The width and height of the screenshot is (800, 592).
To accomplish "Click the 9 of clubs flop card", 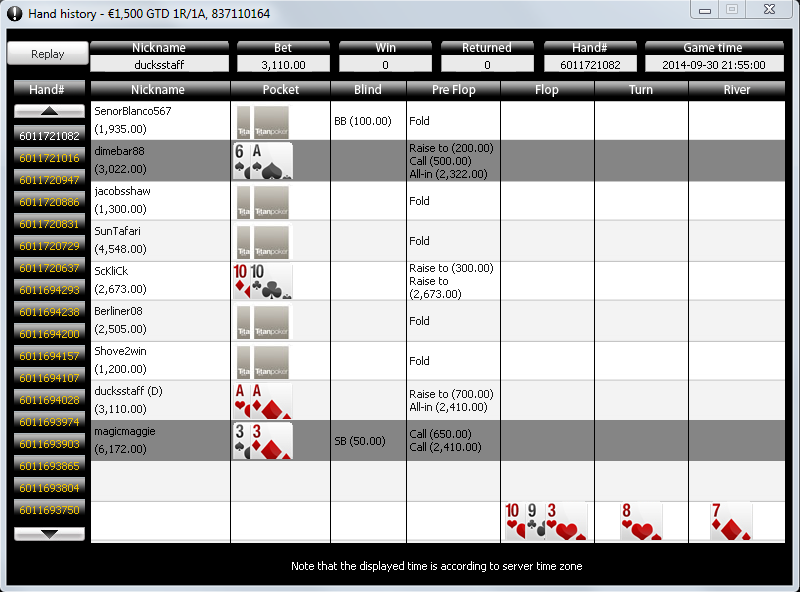I will [535, 521].
